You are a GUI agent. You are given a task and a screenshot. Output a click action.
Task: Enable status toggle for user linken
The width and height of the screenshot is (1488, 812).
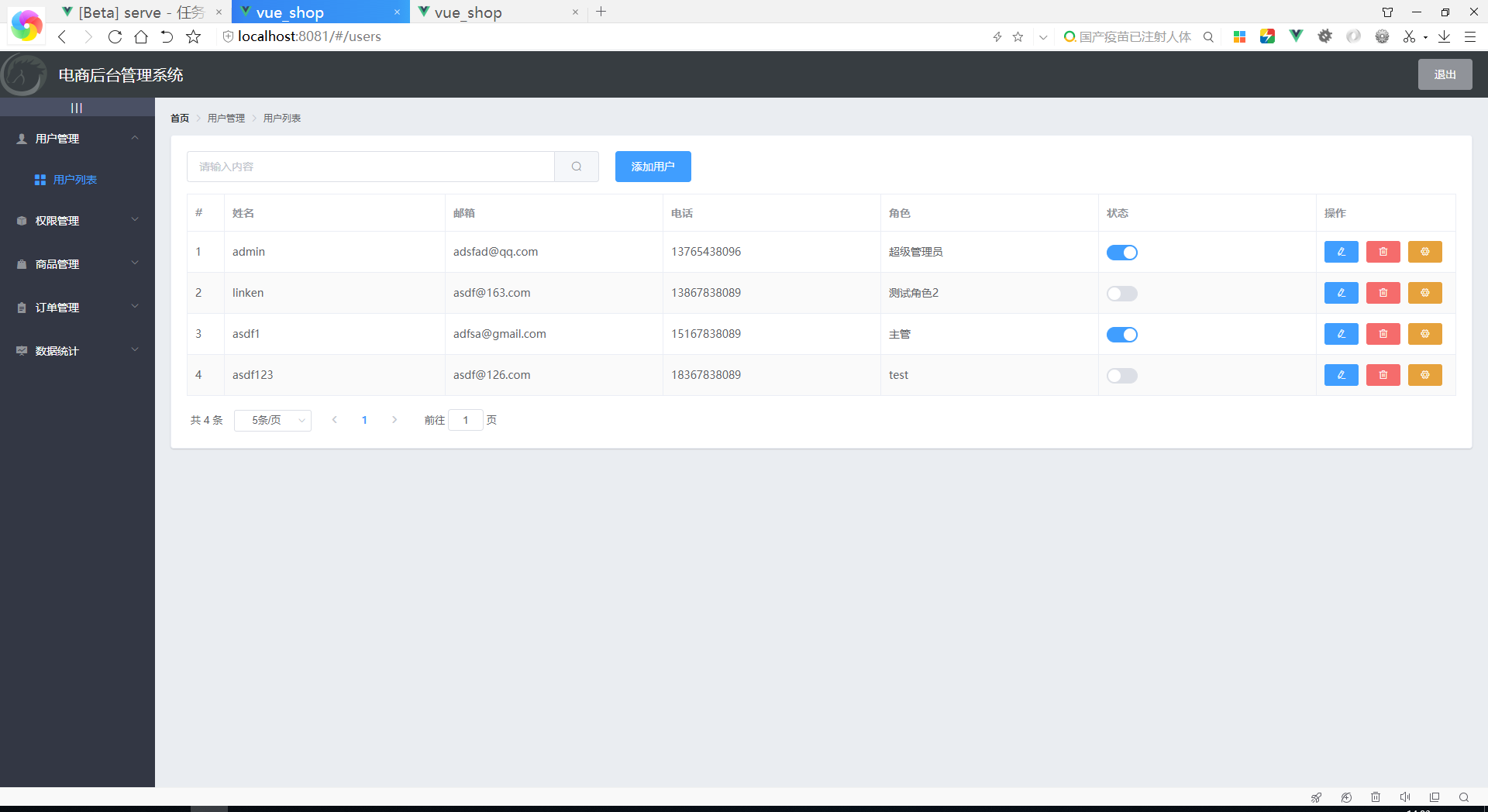pyautogui.click(x=1122, y=293)
